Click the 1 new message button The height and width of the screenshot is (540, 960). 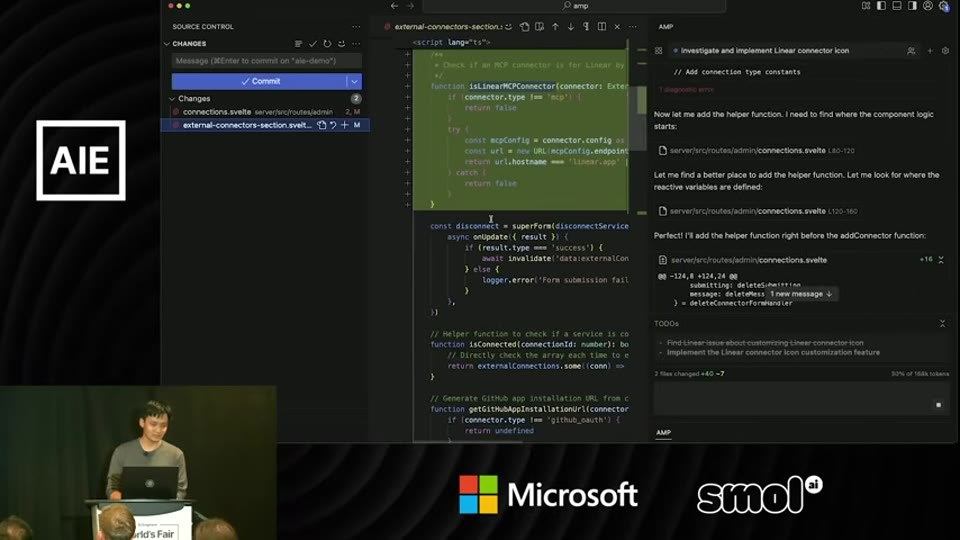coord(800,294)
